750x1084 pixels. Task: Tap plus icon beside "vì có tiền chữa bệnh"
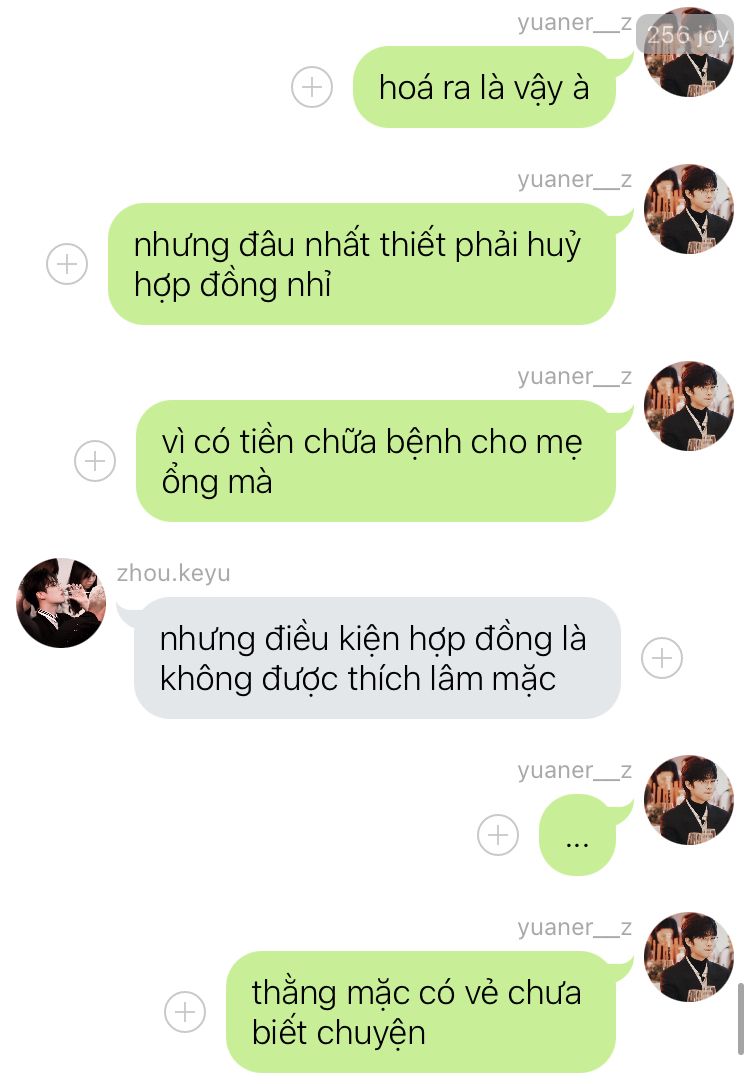(x=95, y=461)
